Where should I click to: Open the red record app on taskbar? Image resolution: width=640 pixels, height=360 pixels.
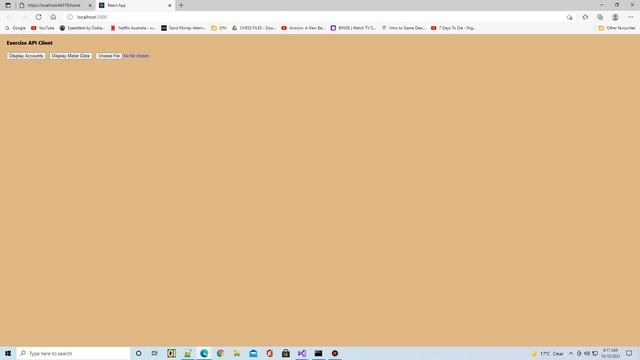(335, 353)
